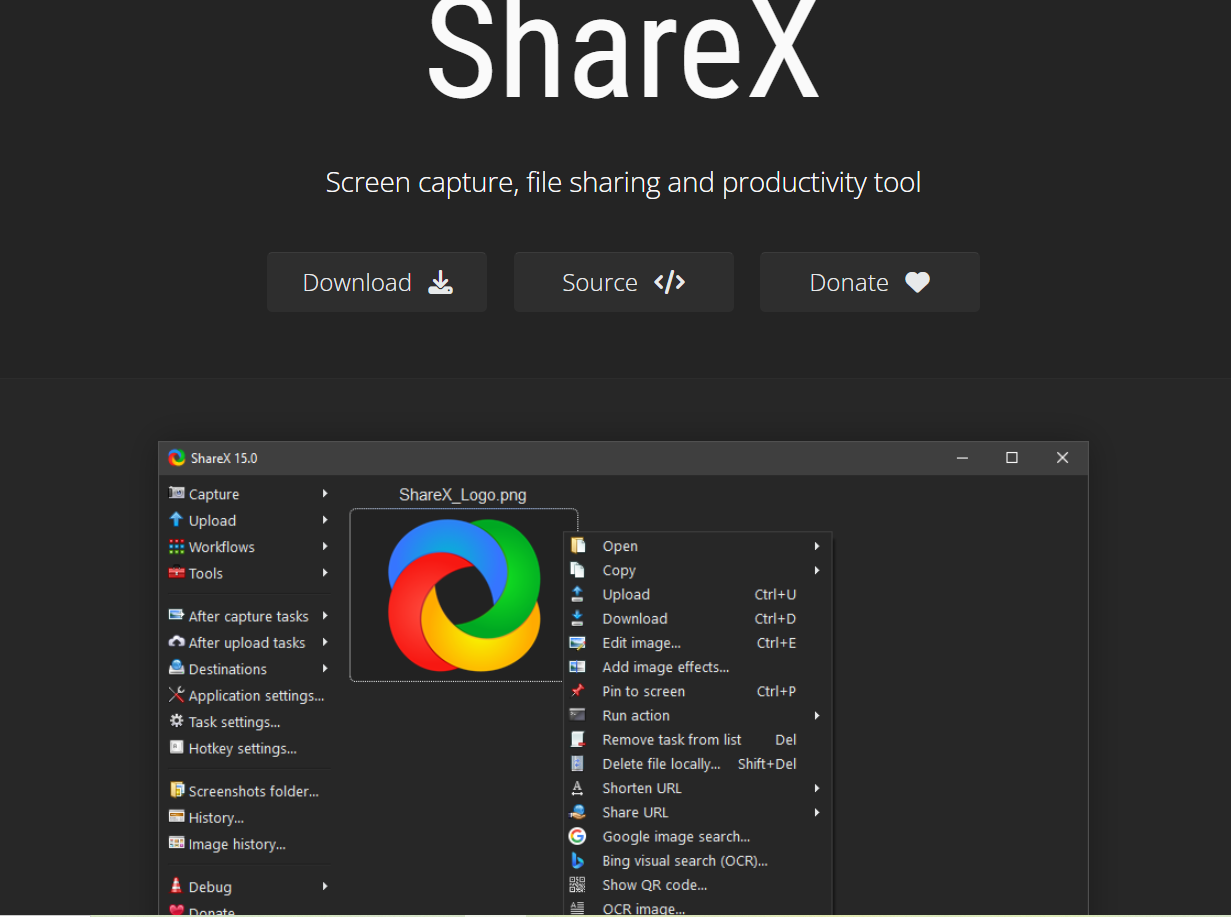Expand the Open submenu arrow in context menu

(x=817, y=546)
